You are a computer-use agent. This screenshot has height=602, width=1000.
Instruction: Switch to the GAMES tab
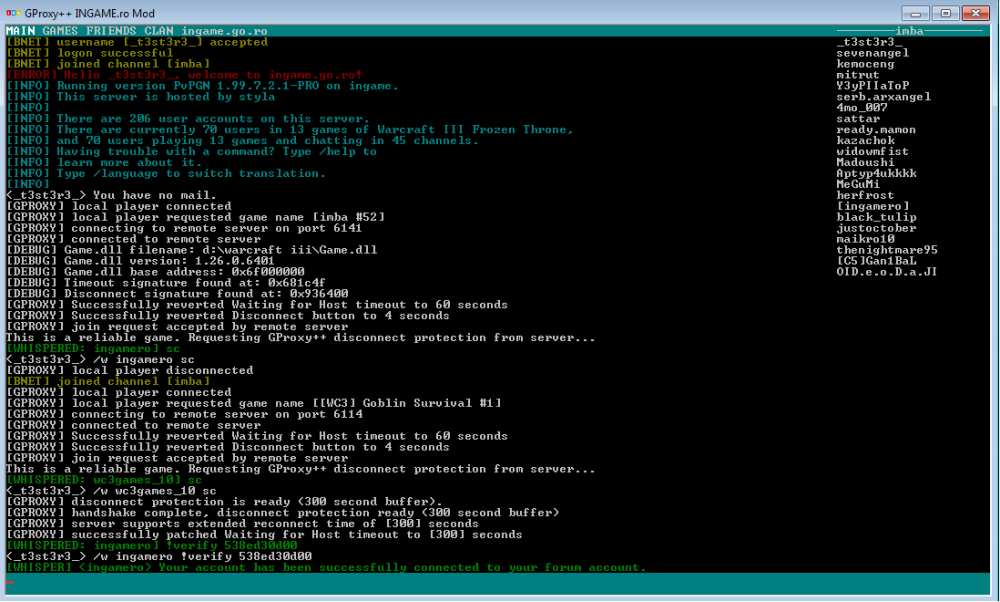pos(60,31)
